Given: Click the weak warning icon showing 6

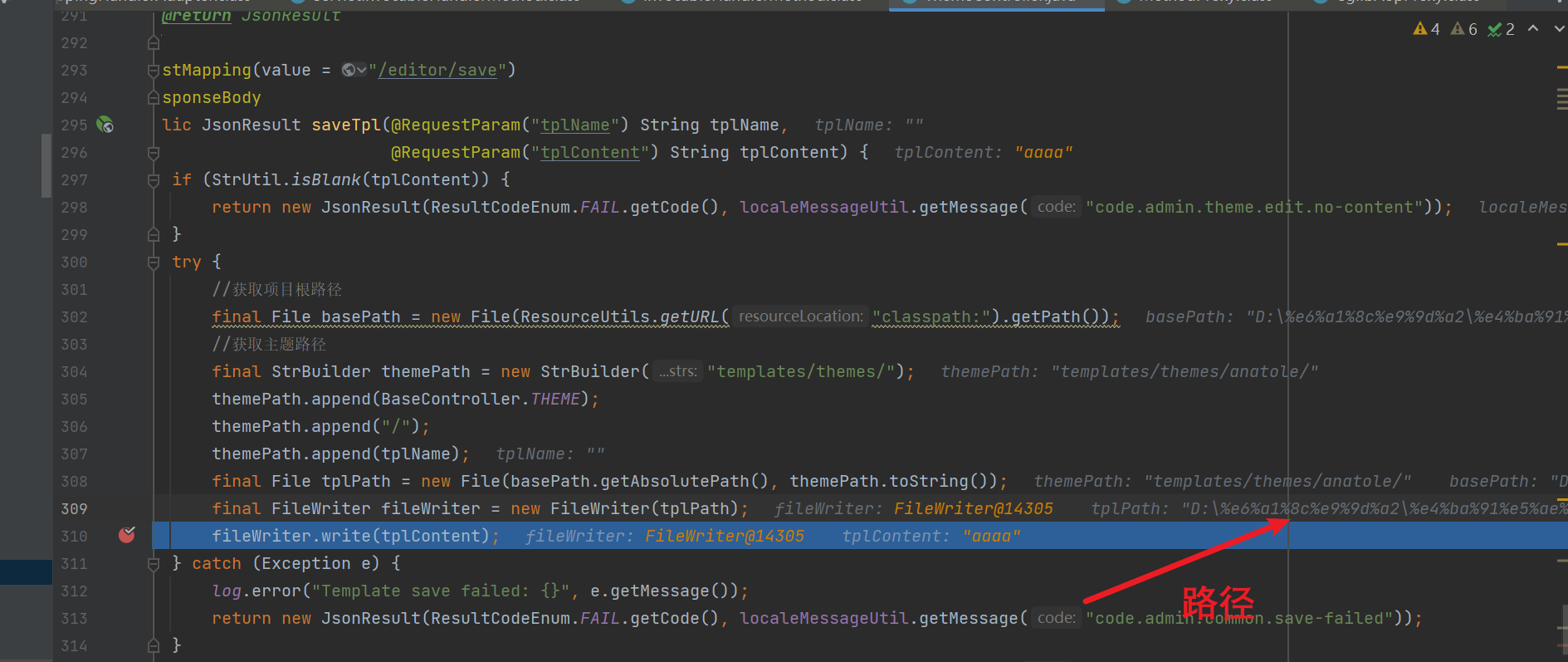Looking at the screenshot, I should [1463, 29].
